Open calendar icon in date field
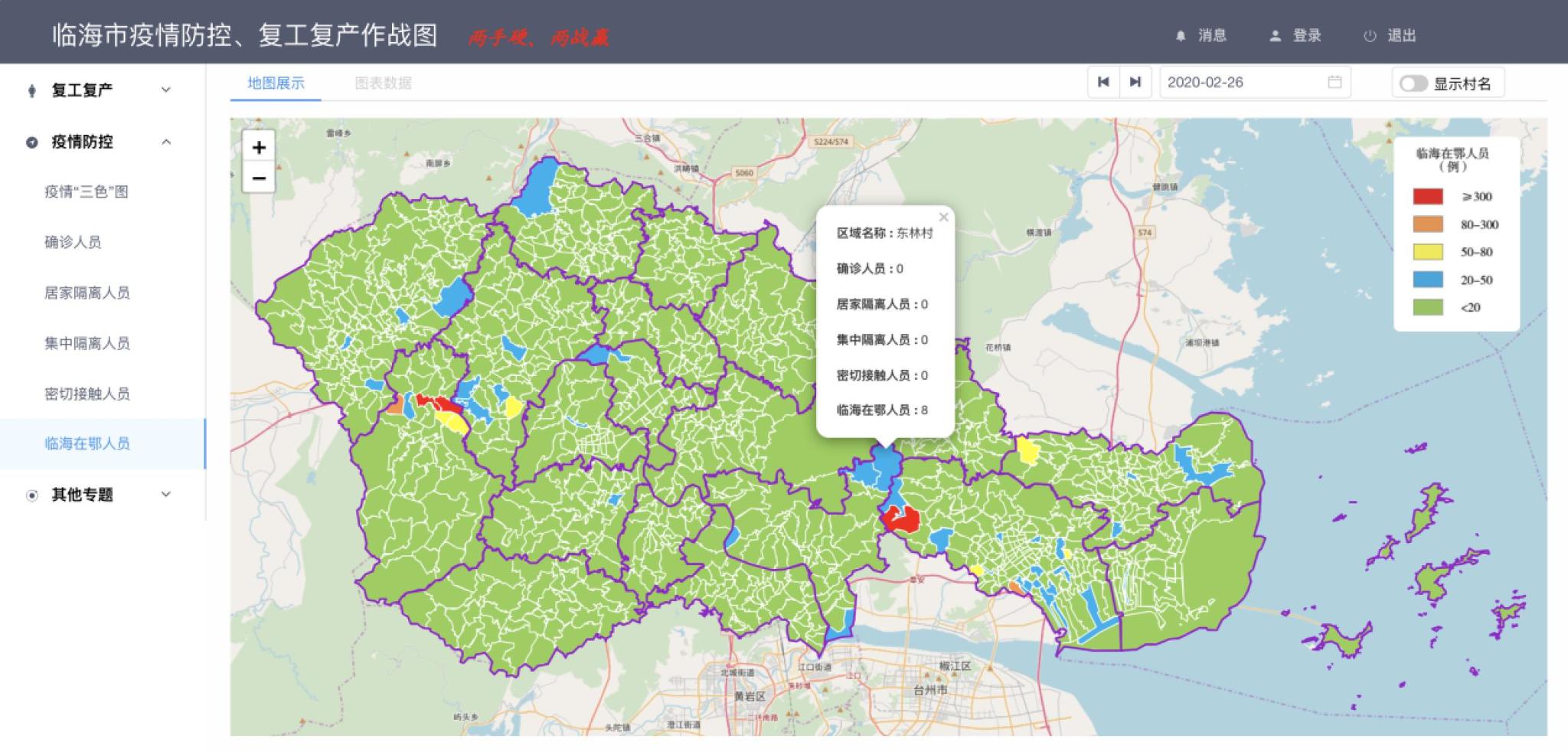 [x=1334, y=82]
